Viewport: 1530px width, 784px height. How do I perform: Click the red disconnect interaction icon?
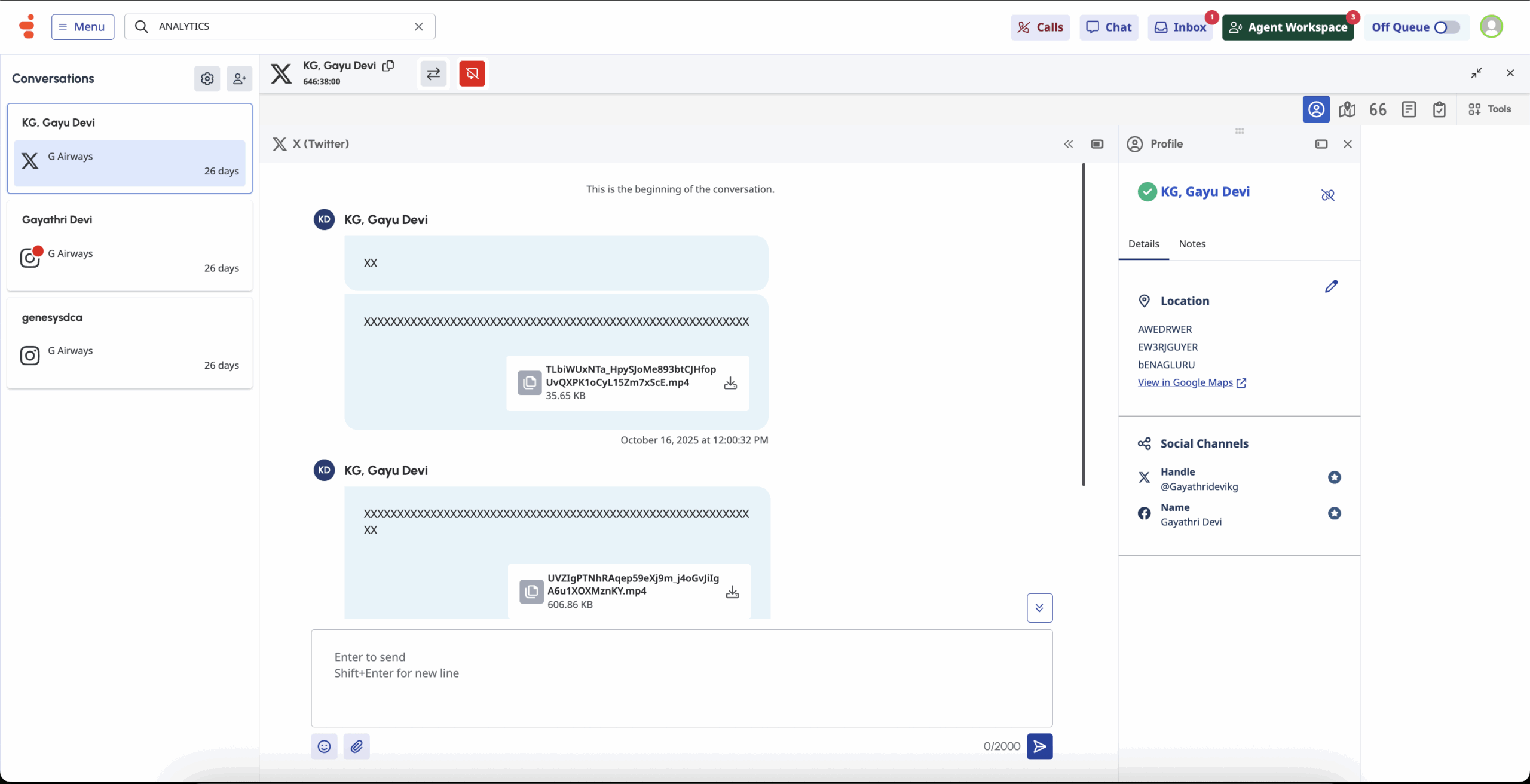click(x=472, y=73)
